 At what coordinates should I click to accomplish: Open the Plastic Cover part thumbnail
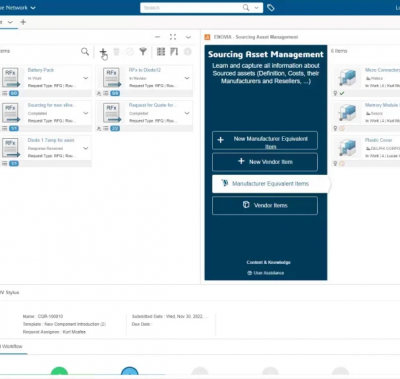pos(348,148)
